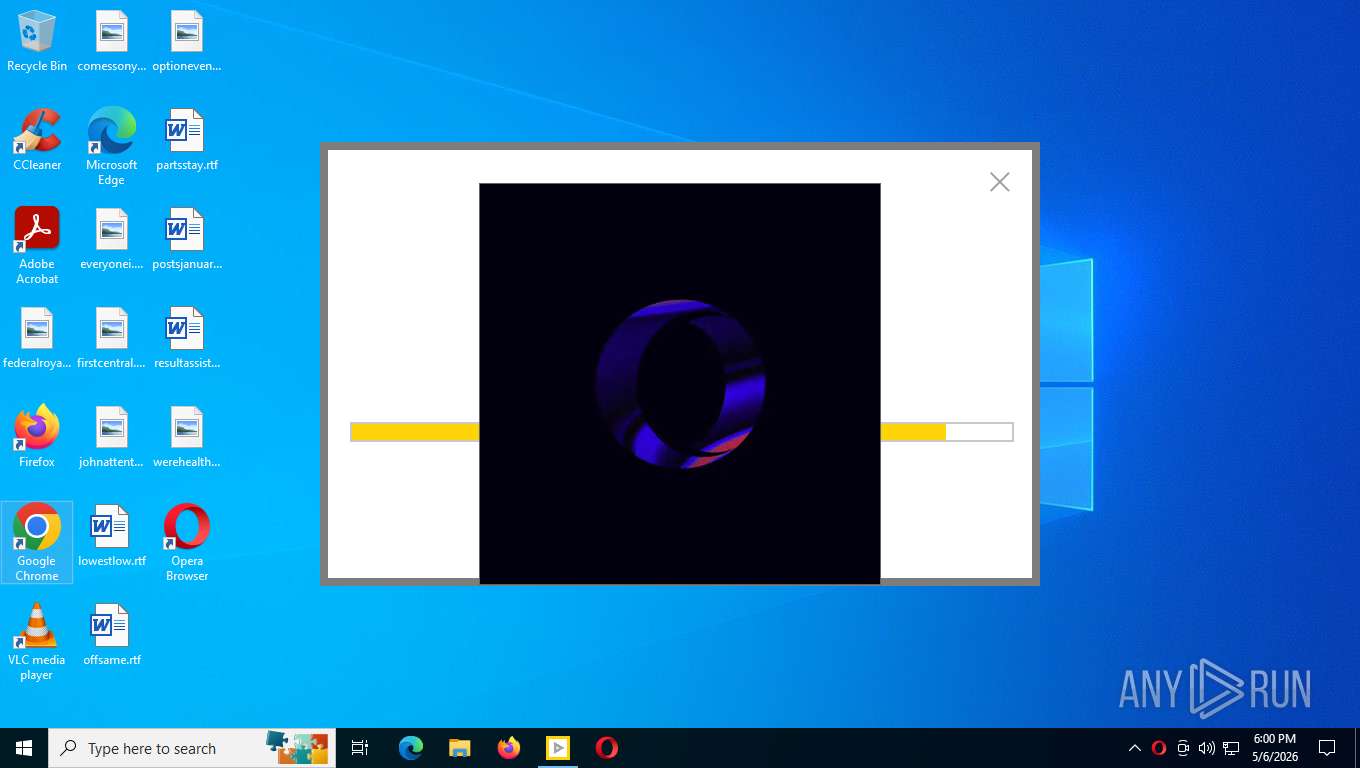Show hidden system tray icons
This screenshot has width=1360, height=768.
click(1135, 748)
